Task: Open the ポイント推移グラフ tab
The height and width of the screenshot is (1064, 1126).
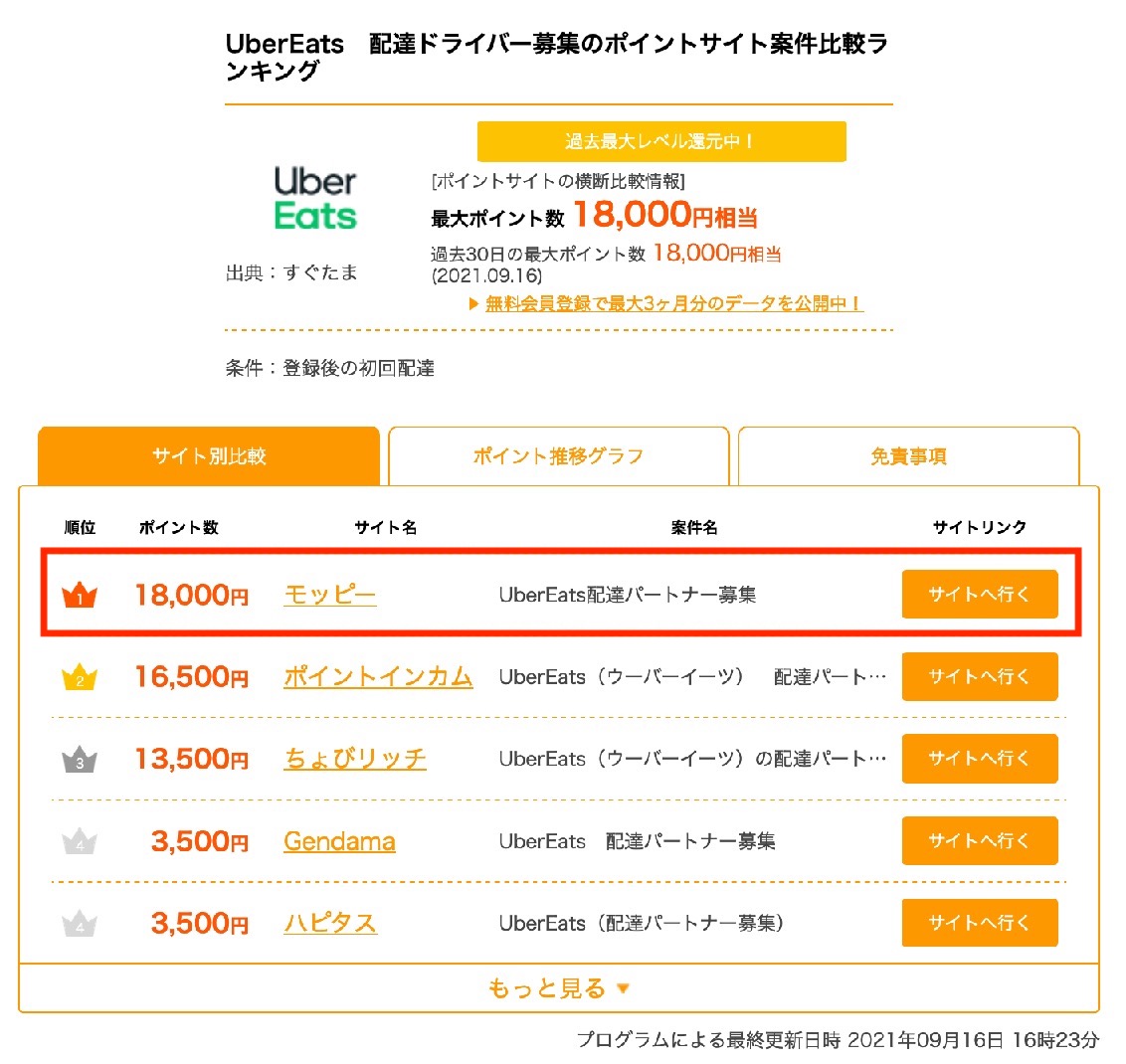Action: 559,455
